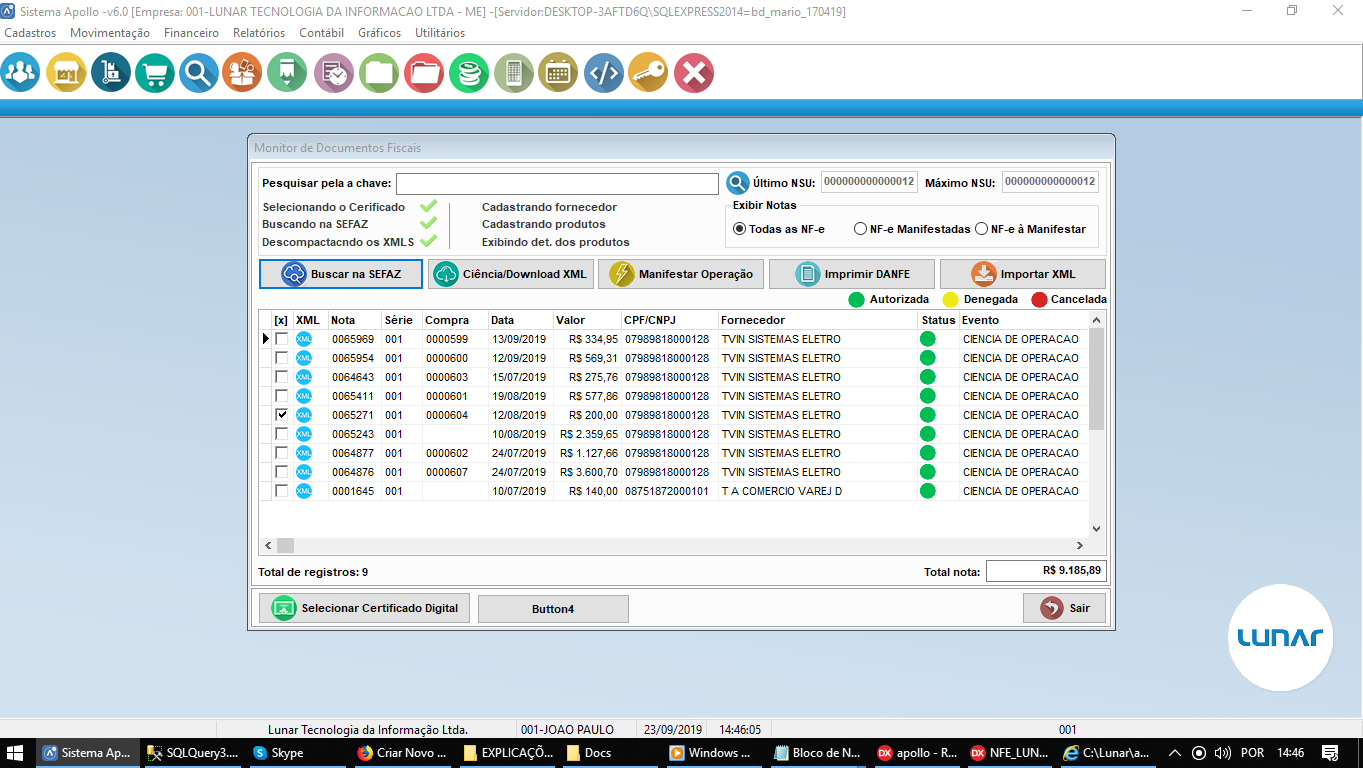Open Windows Start menu
Viewport: 1363px width, 768px height.
click(17, 753)
